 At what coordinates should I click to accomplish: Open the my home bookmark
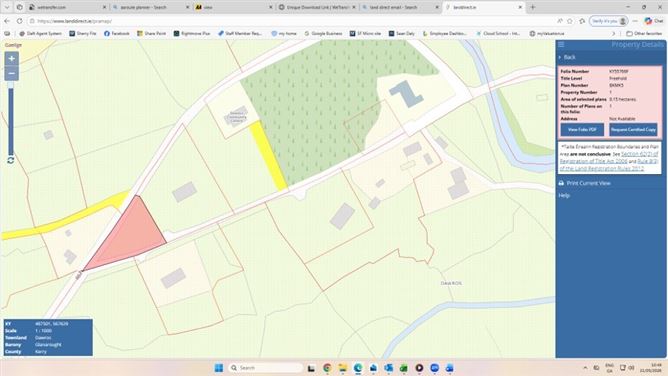[284, 33]
